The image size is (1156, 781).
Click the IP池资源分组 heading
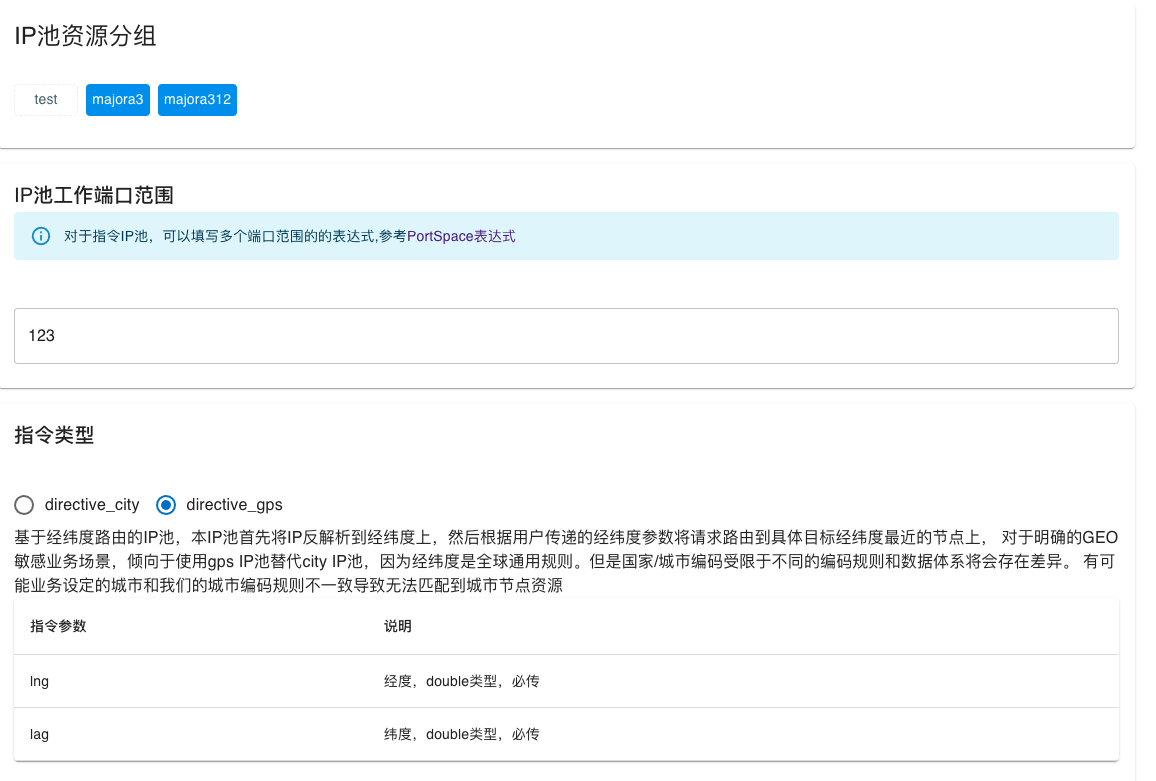coord(85,36)
